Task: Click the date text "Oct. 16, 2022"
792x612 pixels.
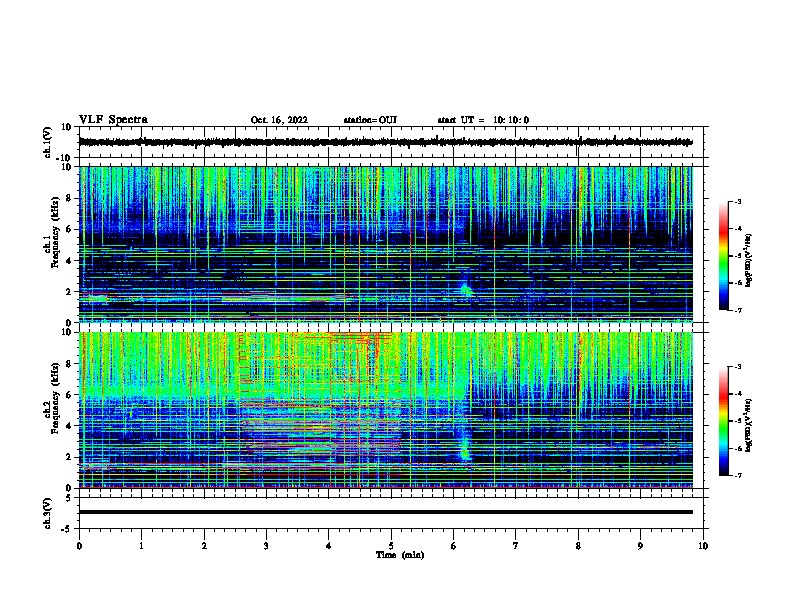Action: pyautogui.click(x=279, y=120)
